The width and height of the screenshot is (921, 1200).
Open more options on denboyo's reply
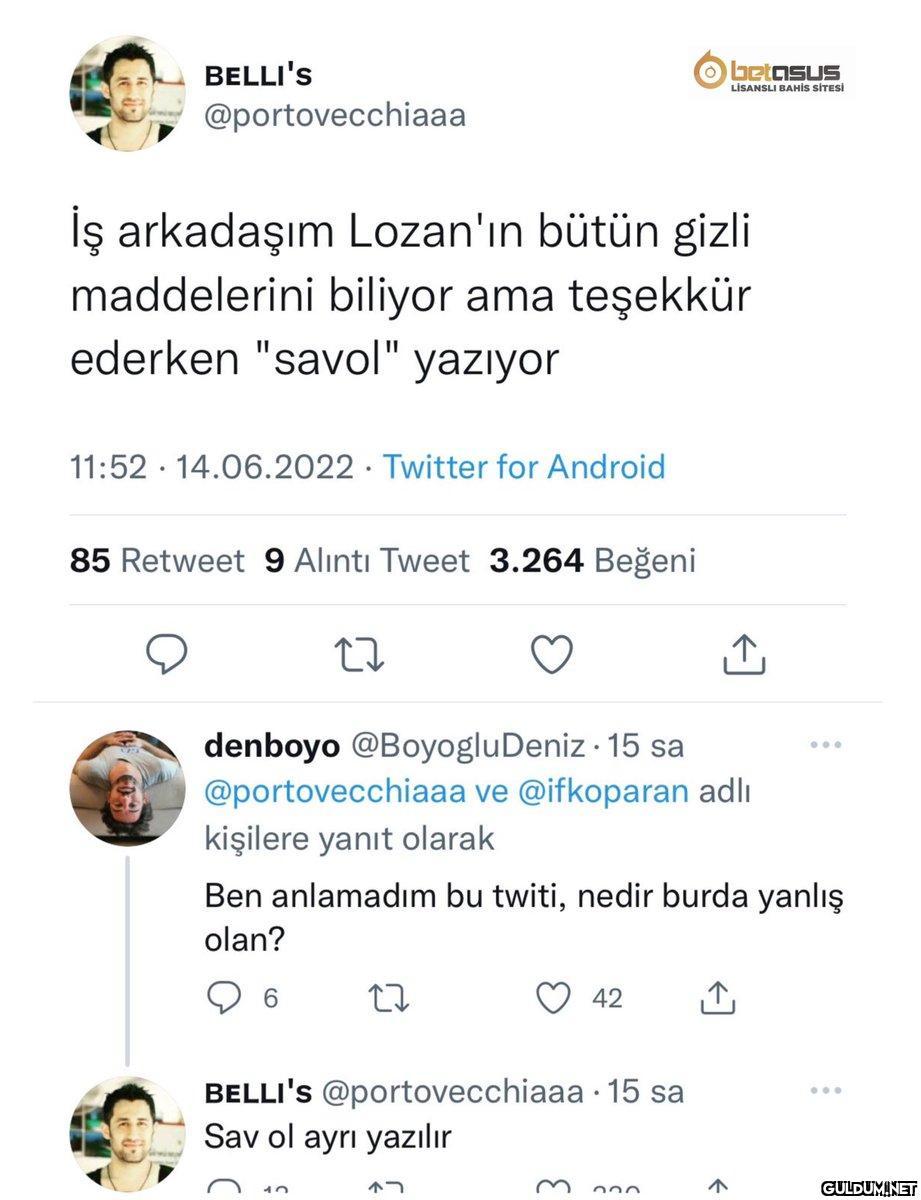826,745
